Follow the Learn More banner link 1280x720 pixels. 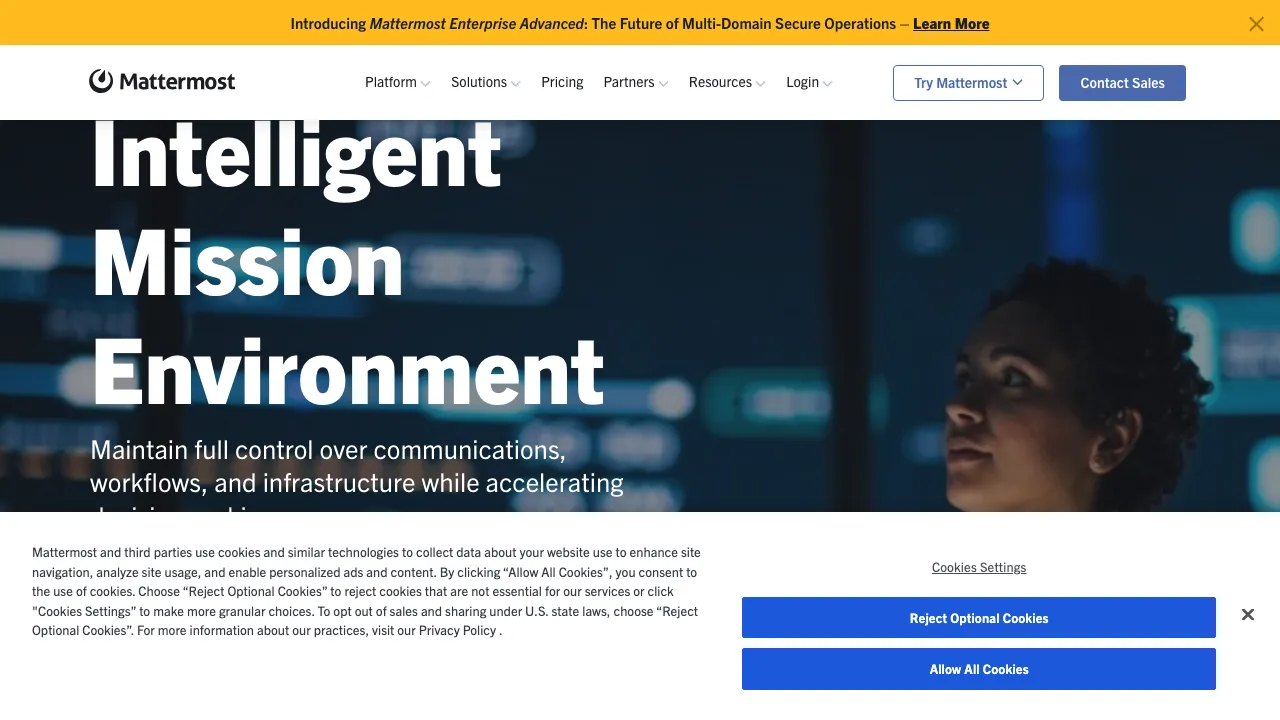pyautogui.click(x=951, y=24)
